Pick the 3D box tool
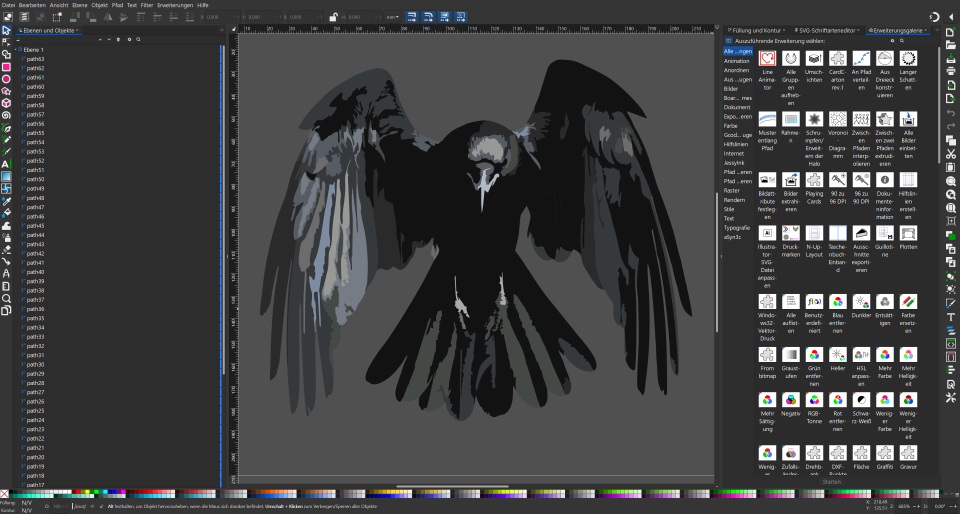 point(6,103)
